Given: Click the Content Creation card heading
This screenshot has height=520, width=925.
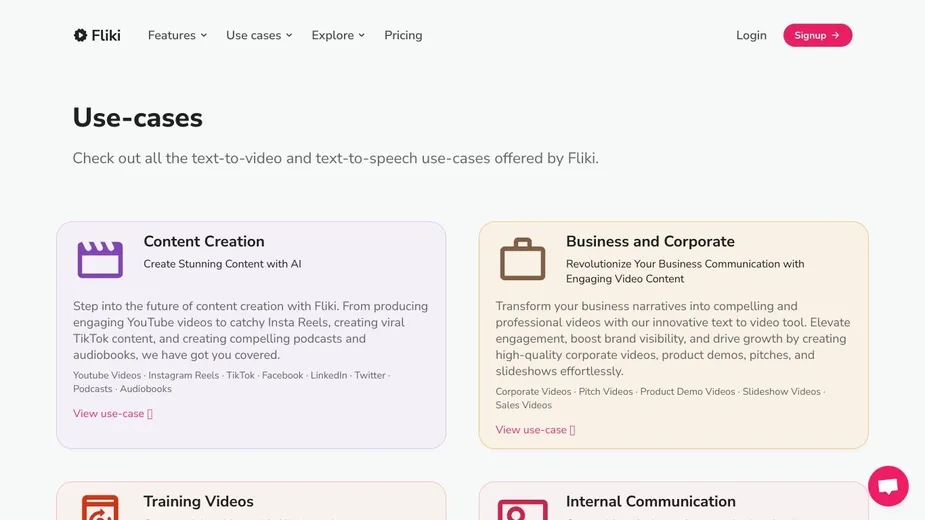Looking at the screenshot, I should pos(204,241).
